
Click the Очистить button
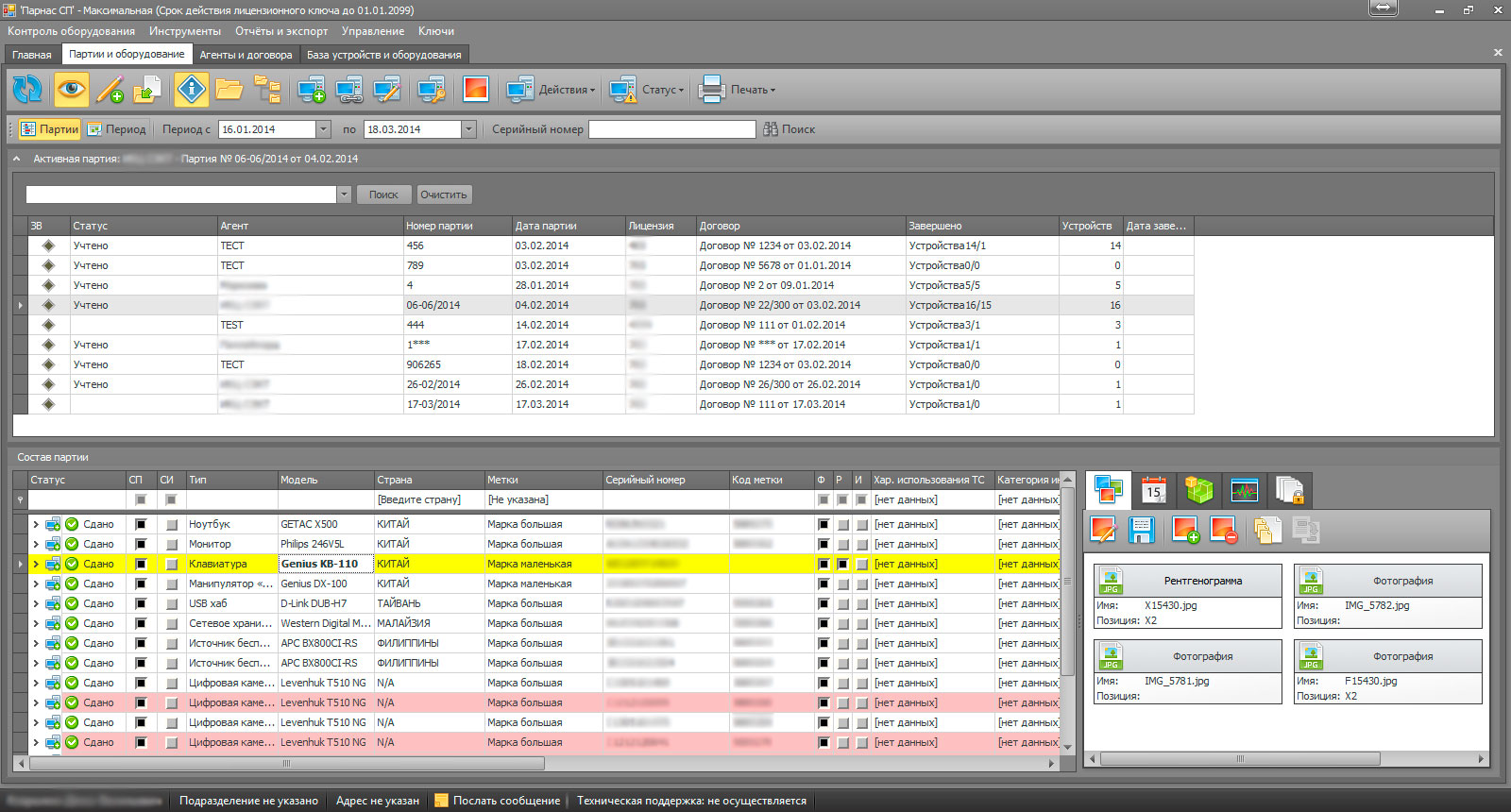coord(444,195)
